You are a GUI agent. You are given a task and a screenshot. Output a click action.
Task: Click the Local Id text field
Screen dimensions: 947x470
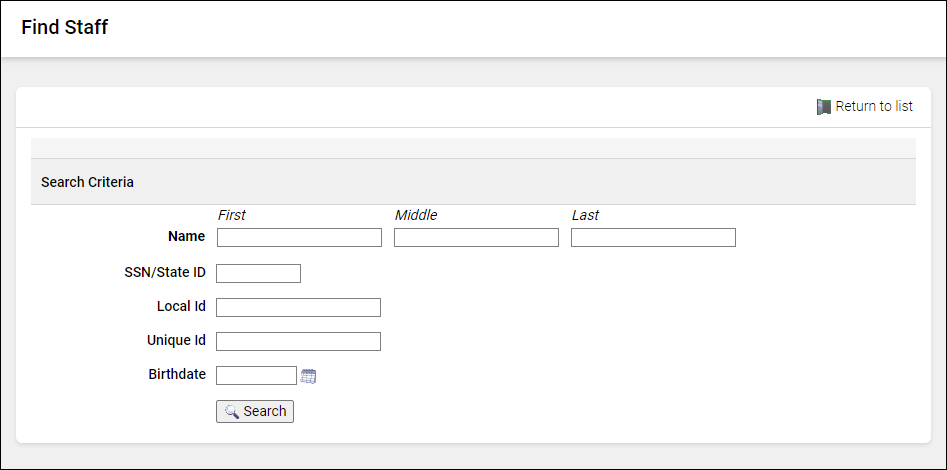[x=298, y=308]
